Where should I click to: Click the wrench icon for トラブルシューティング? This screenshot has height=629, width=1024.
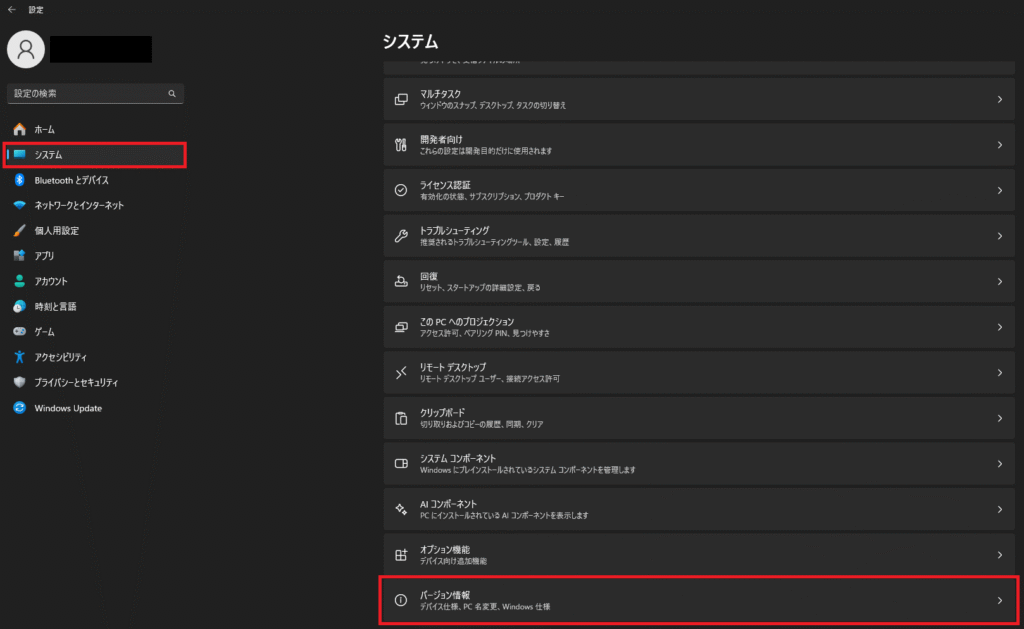[401, 236]
